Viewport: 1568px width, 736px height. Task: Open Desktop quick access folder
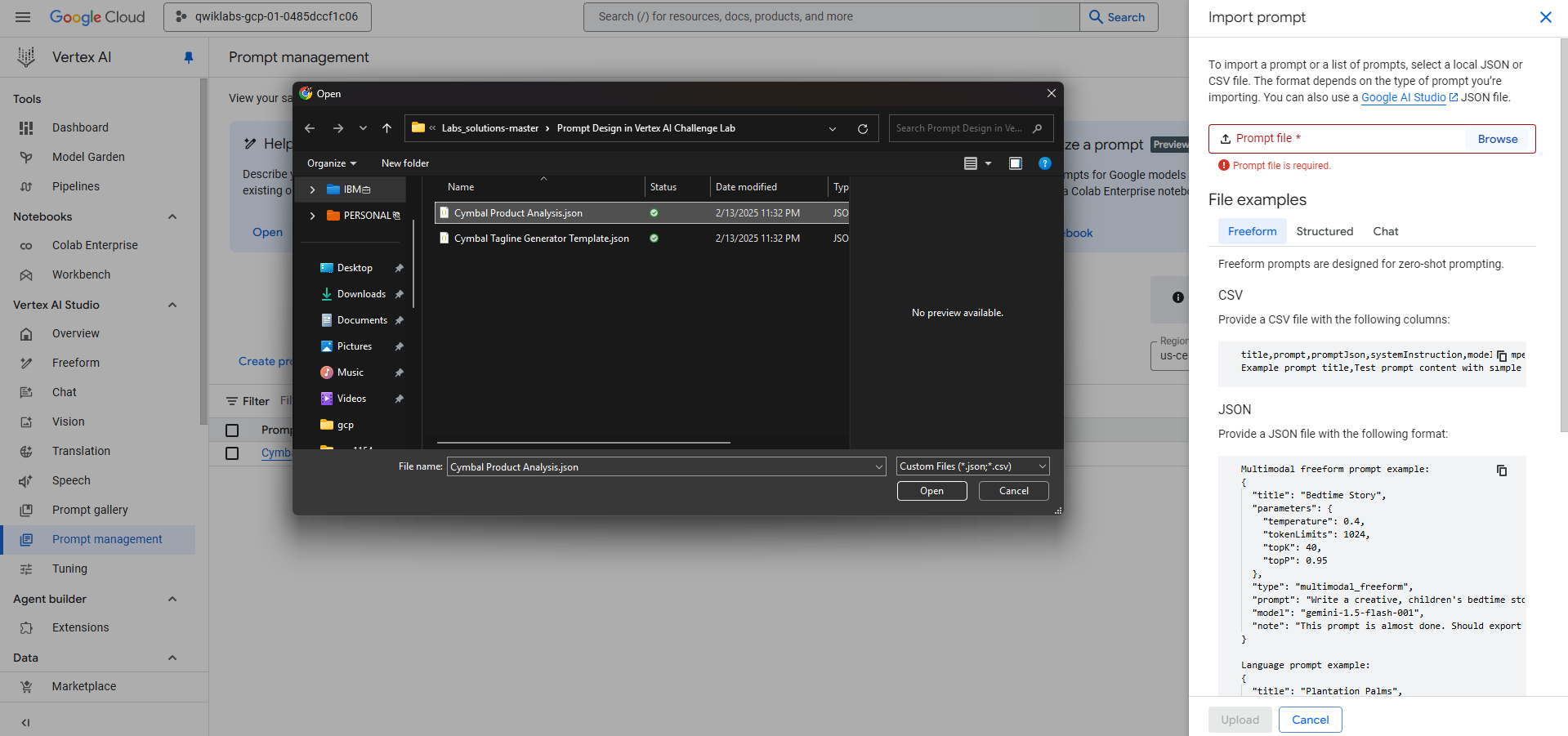[355, 268]
